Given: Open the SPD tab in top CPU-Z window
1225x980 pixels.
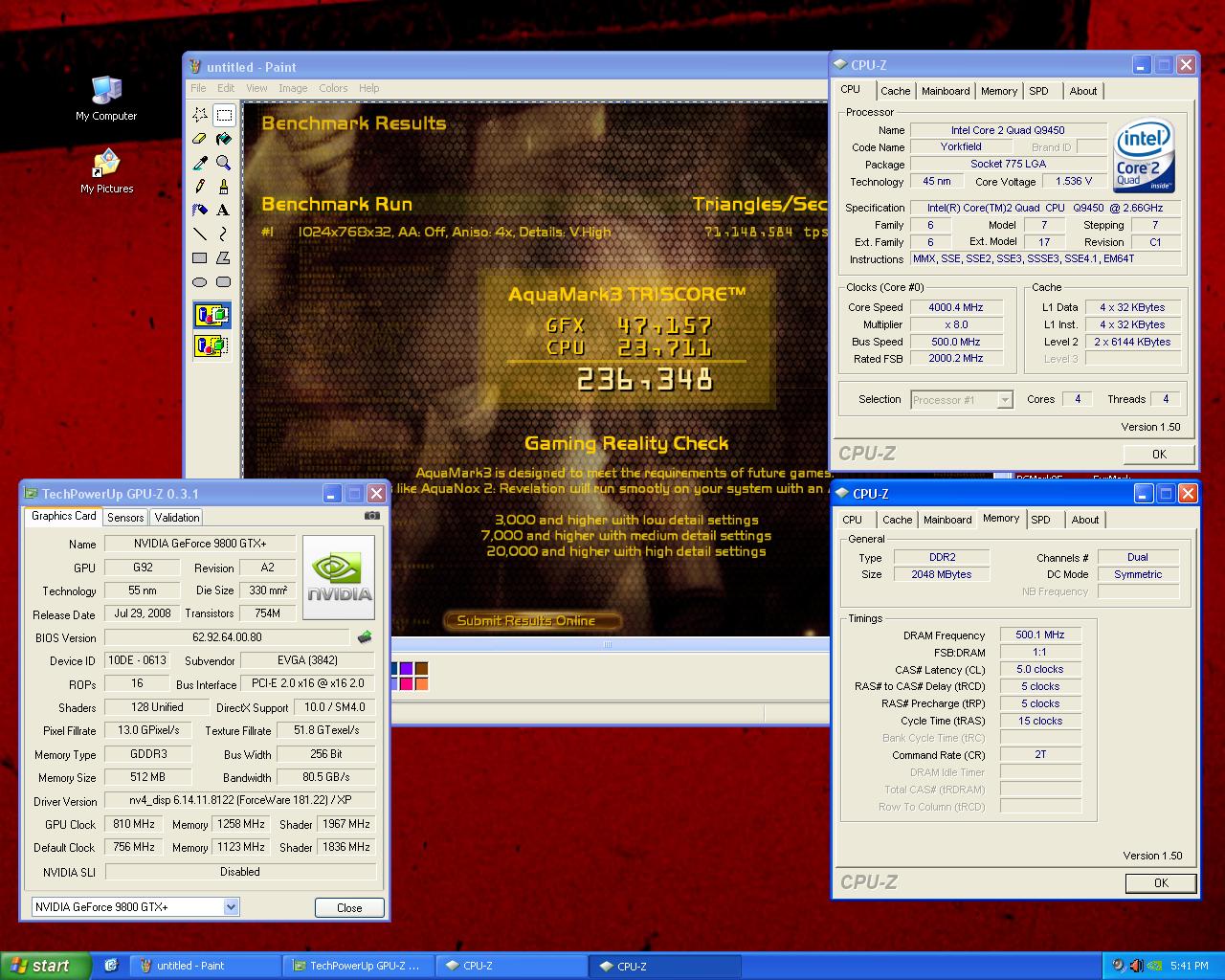Looking at the screenshot, I should point(1039,91).
